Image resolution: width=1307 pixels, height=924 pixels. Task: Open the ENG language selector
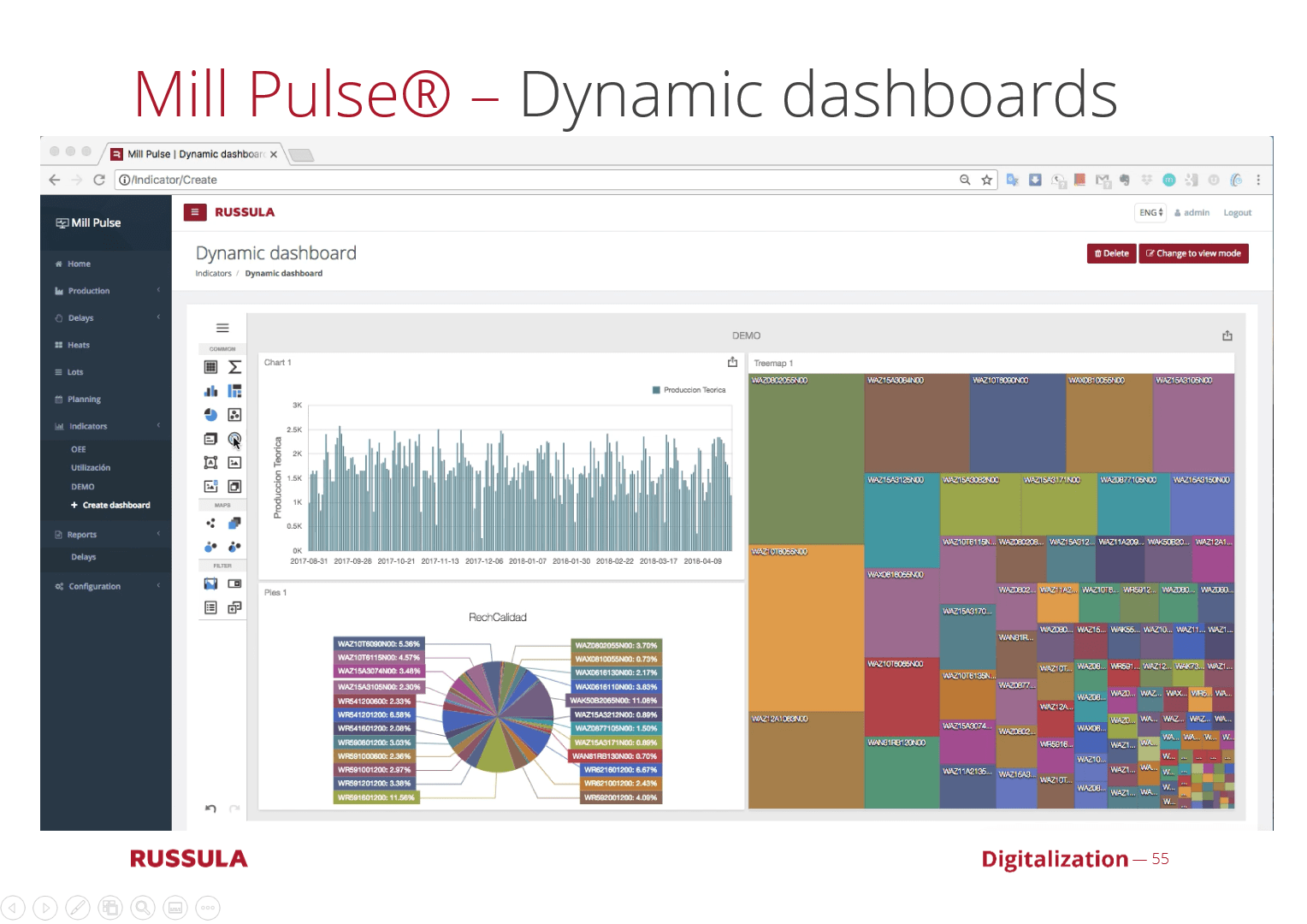tap(1150, 212)
